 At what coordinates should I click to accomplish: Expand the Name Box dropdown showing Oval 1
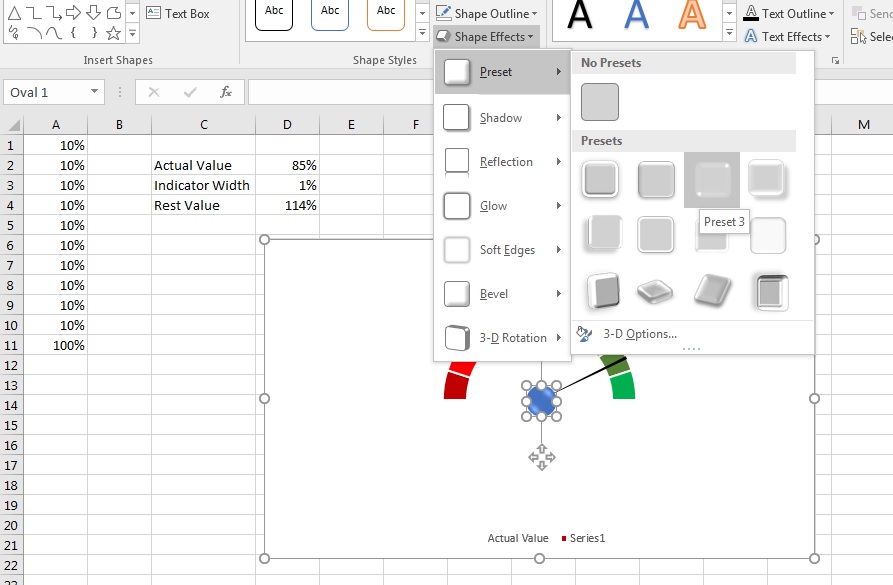[96, 91]
